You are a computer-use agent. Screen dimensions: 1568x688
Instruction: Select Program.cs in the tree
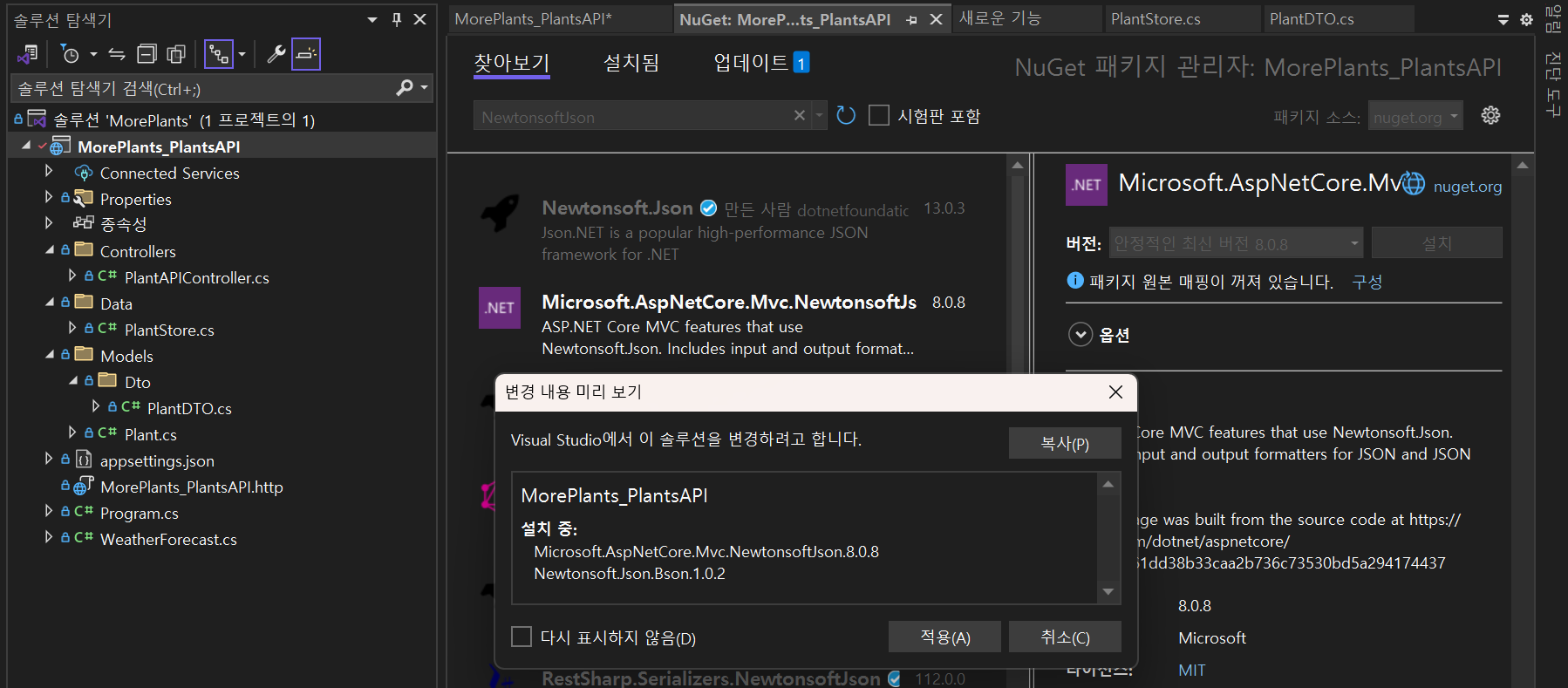140,513
